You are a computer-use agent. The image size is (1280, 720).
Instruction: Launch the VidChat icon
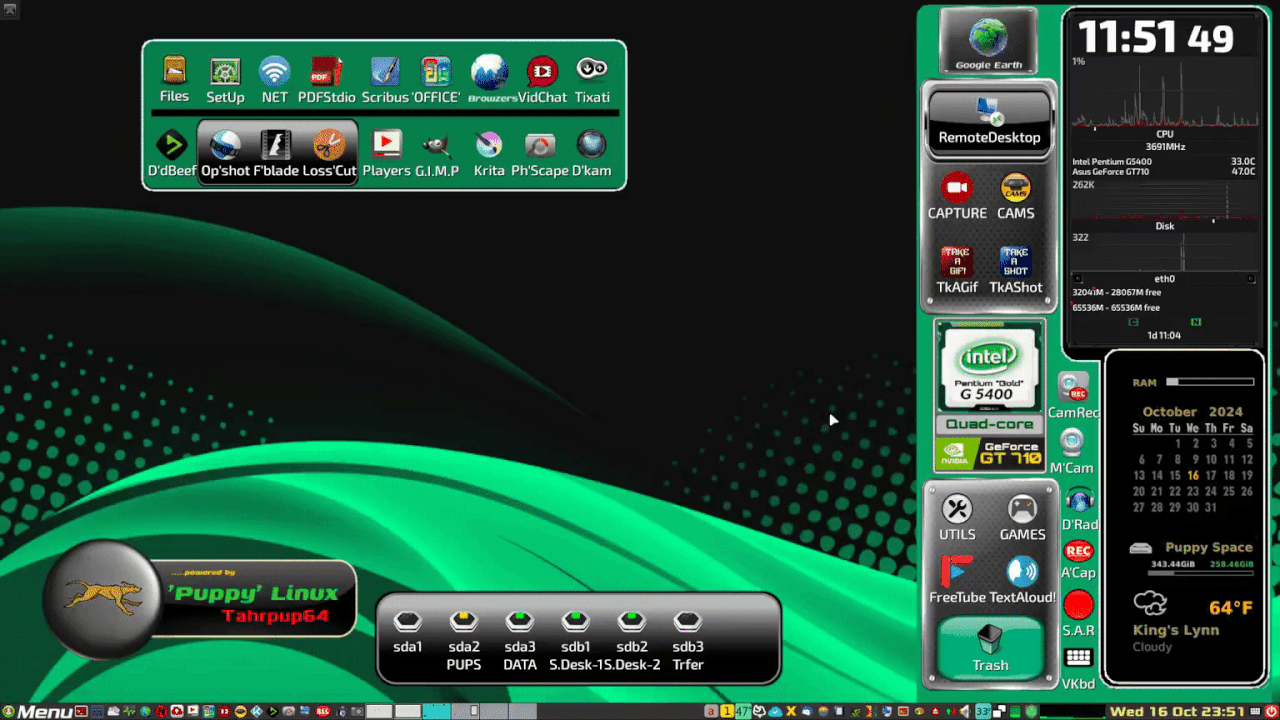coord(542,72)
